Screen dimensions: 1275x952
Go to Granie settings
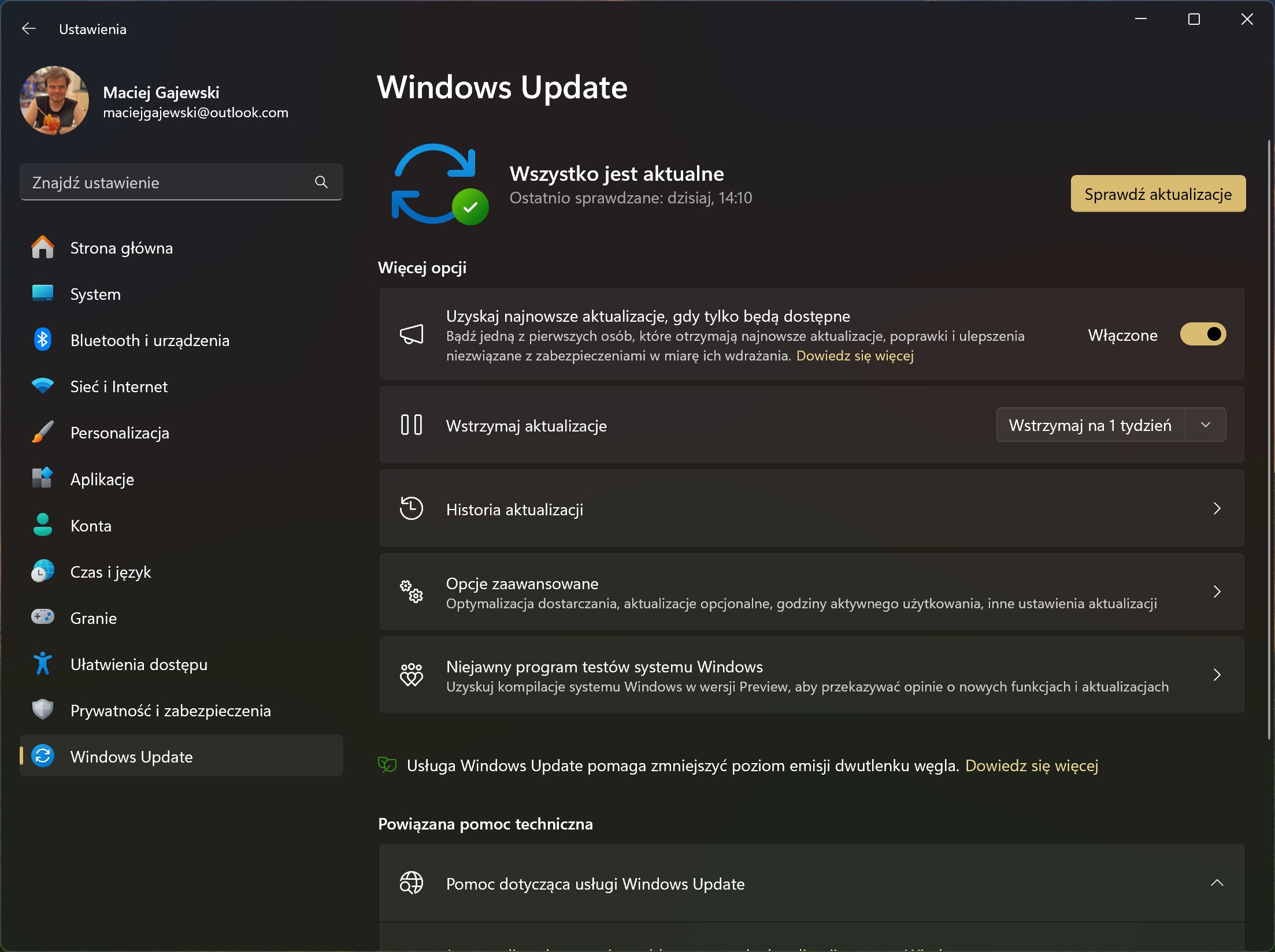click(181, 618)
